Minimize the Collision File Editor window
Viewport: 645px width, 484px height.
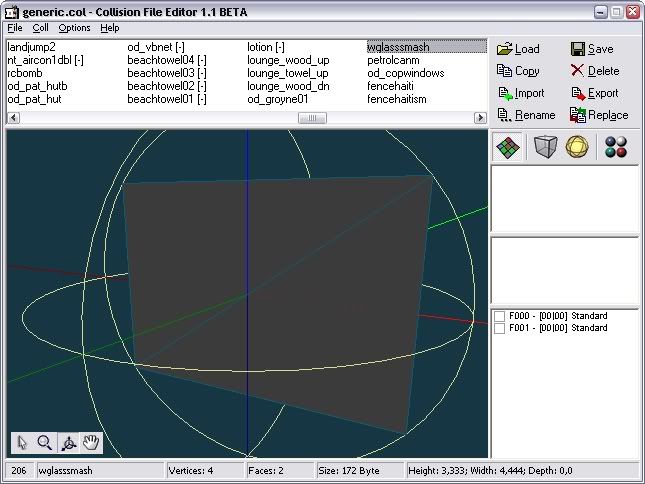click(x=601, y=12)
